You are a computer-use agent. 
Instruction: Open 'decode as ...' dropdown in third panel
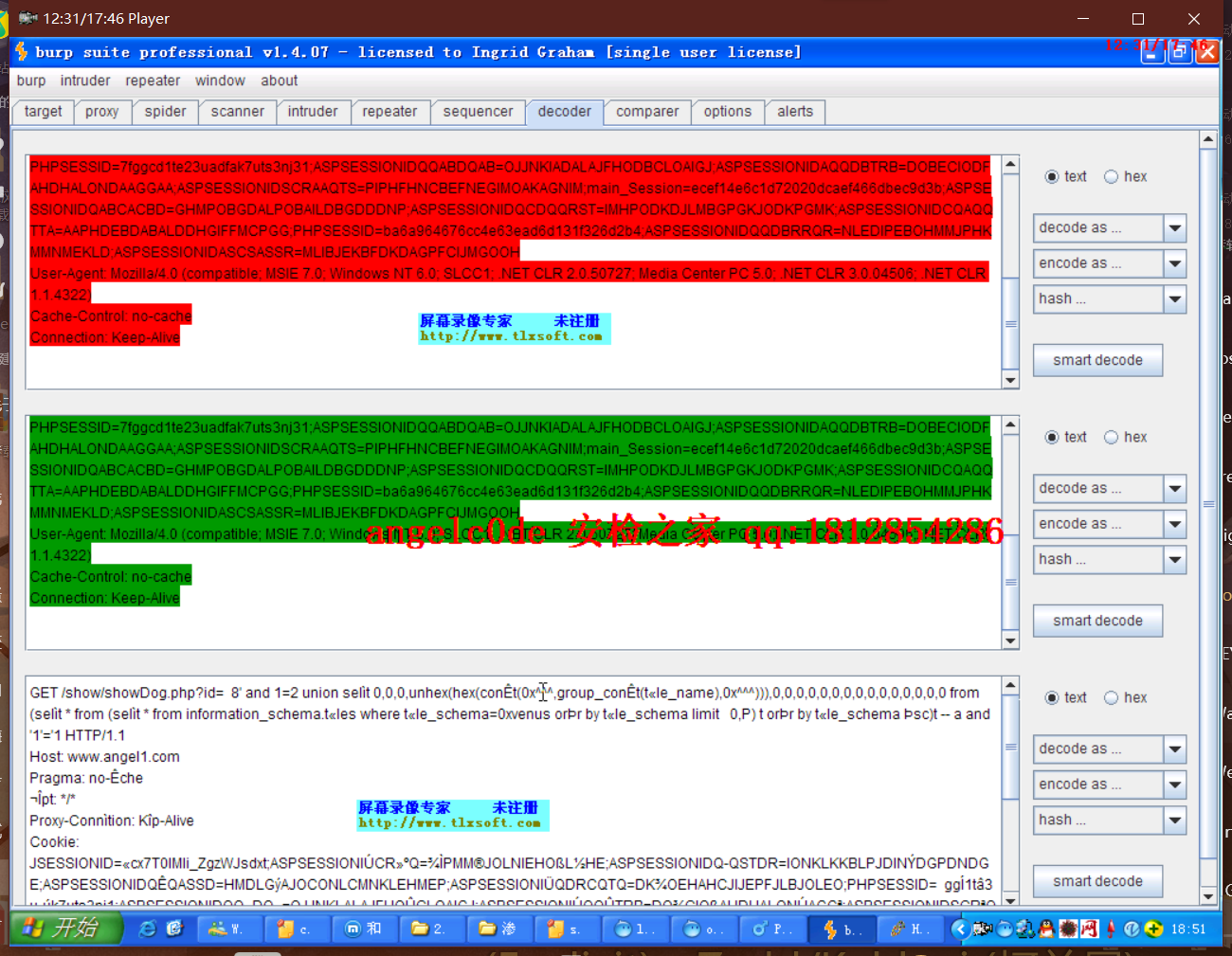(1110, 749)
